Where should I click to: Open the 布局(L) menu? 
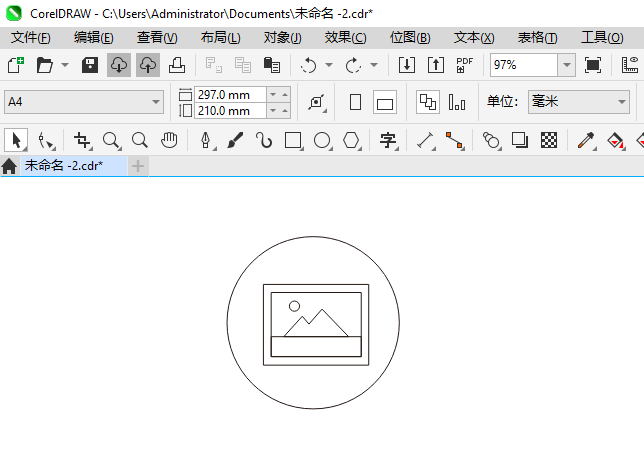(221, 38)
